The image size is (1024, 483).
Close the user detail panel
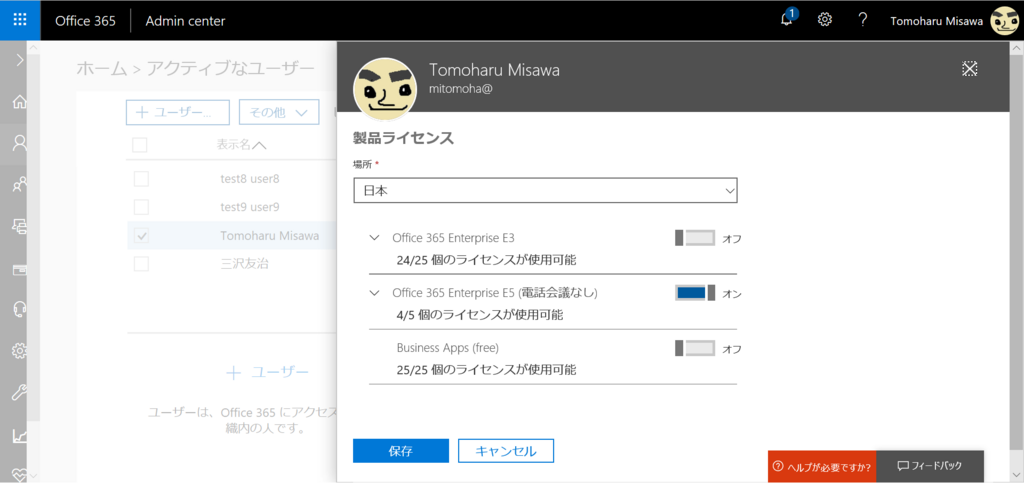[x=970, y=69]
